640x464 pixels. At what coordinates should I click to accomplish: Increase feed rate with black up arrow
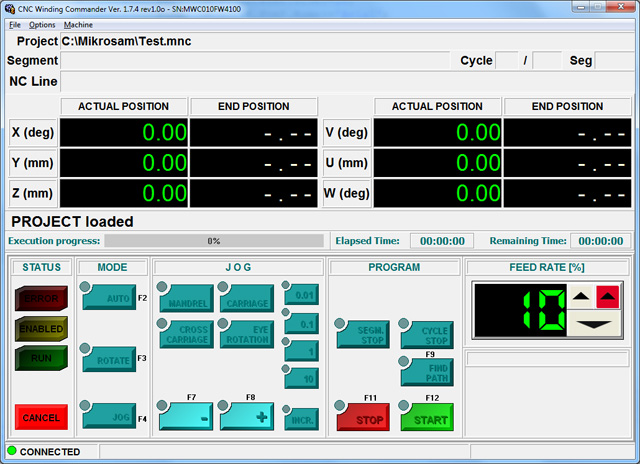tap(581, 297)
